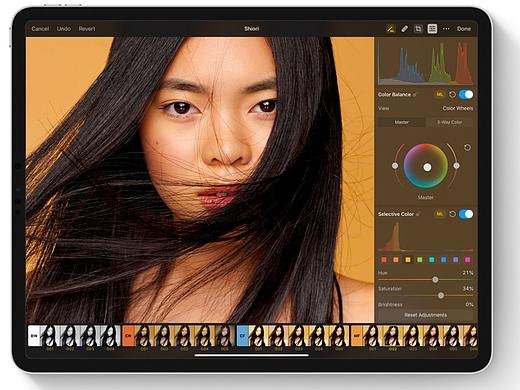Click the blue CF preset group label

[x=242, y=336]
